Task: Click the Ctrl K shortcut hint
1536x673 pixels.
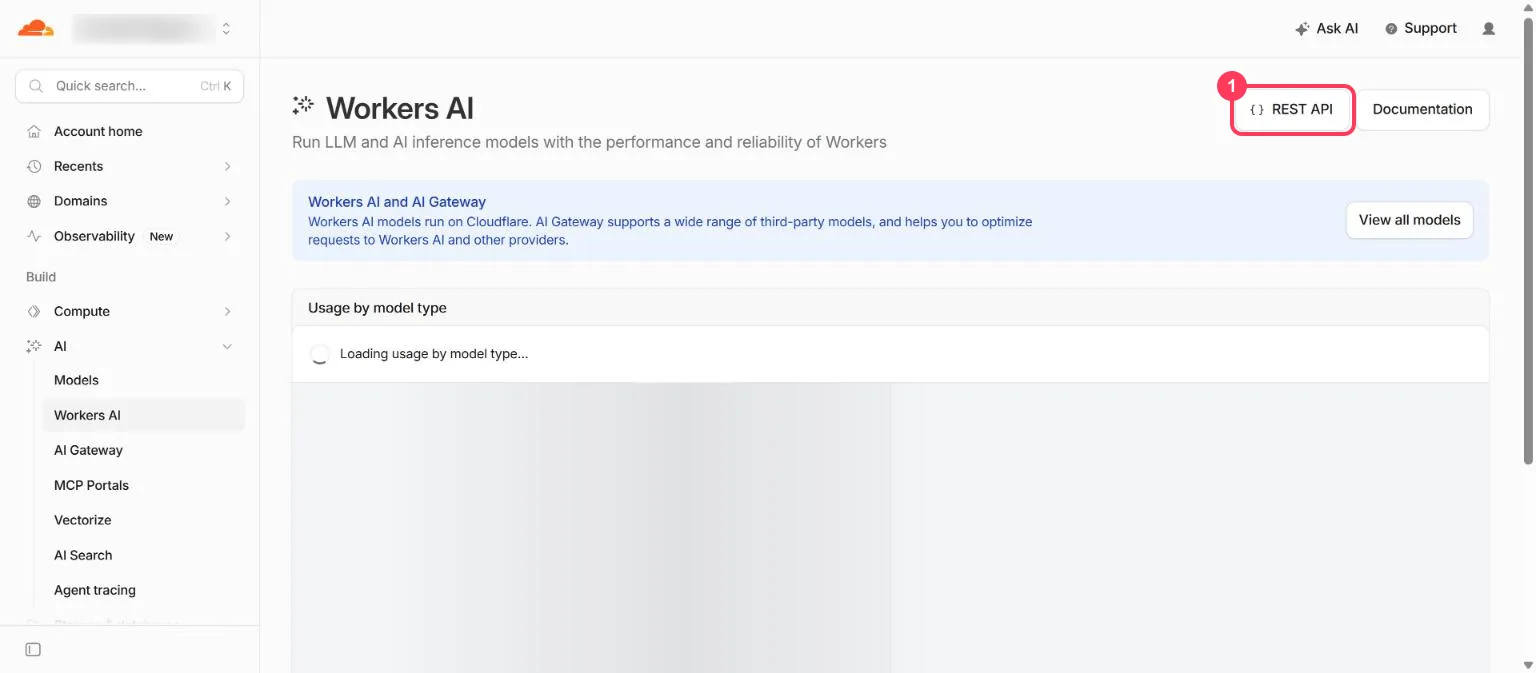Action: pos(215,86)
